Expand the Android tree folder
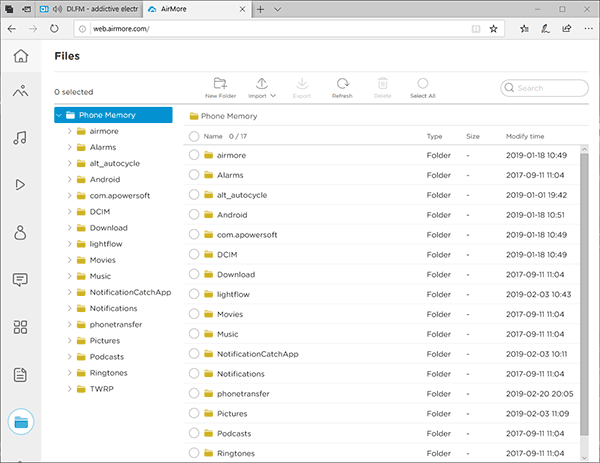Screen dimensions: 600x463 pyautogui.click(x=69, y=179)
